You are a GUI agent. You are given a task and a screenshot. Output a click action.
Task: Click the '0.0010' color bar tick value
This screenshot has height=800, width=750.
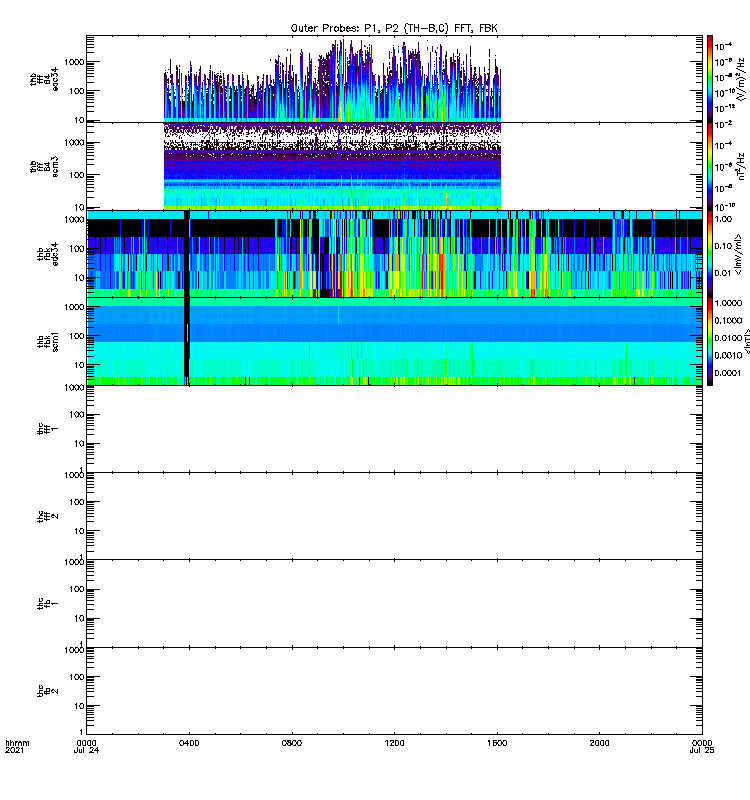(728, 355)
